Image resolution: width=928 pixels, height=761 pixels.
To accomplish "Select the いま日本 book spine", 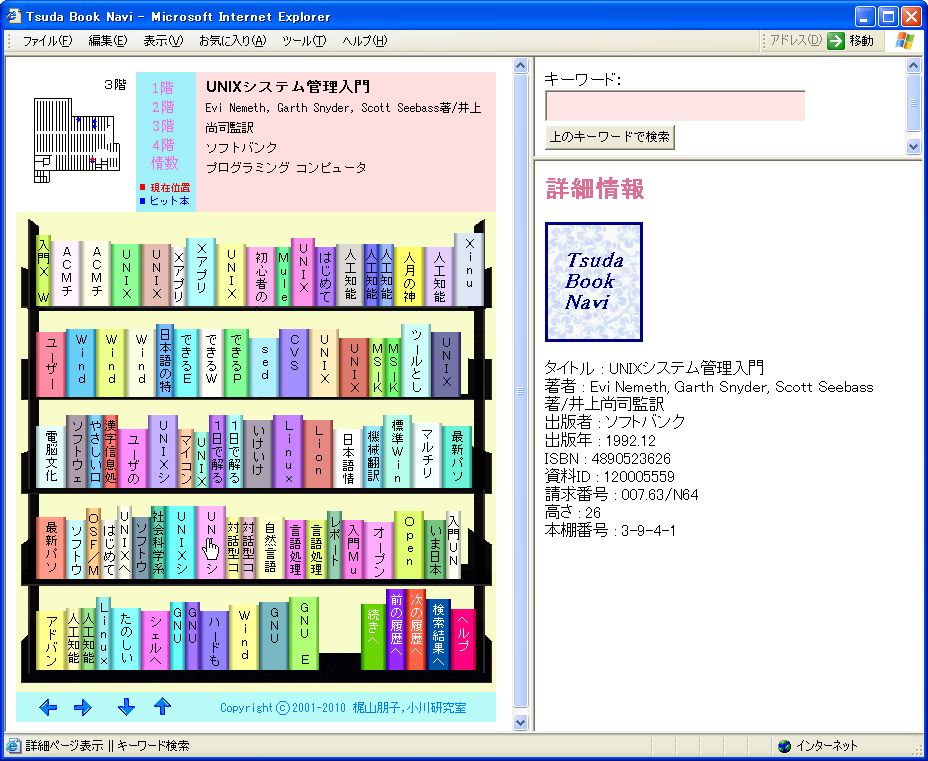I will (x=435, y=549).
